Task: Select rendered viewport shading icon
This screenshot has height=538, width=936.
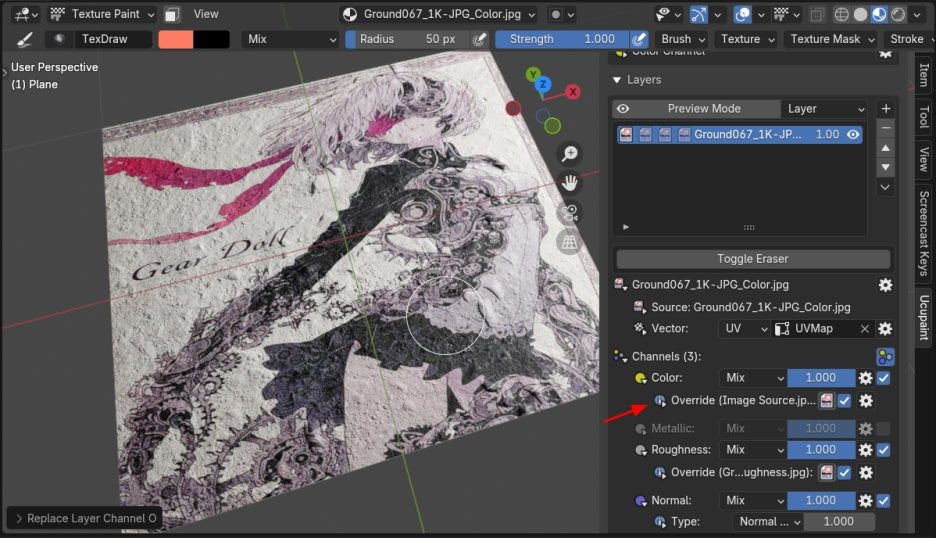Action: [898, 14]
